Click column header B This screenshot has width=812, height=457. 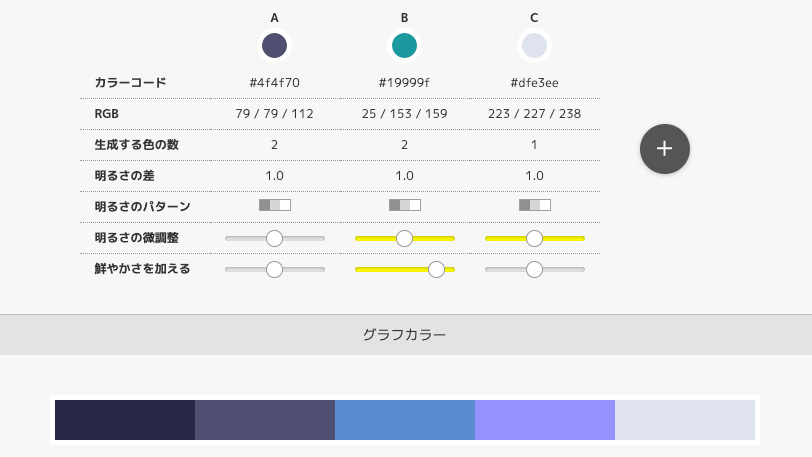[404, 18]
